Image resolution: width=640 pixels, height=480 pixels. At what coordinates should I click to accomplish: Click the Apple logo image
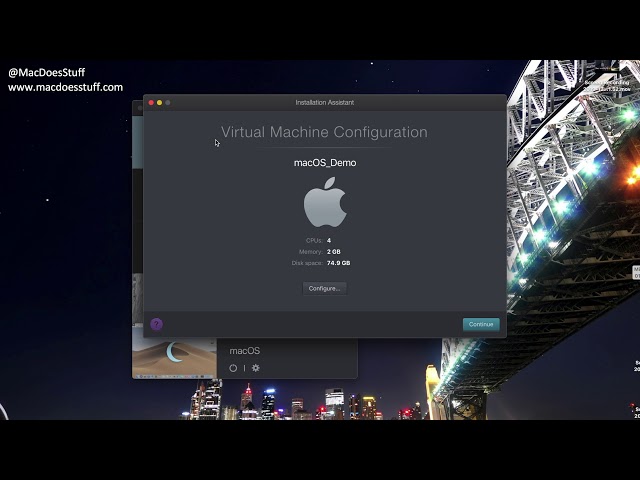325,202
